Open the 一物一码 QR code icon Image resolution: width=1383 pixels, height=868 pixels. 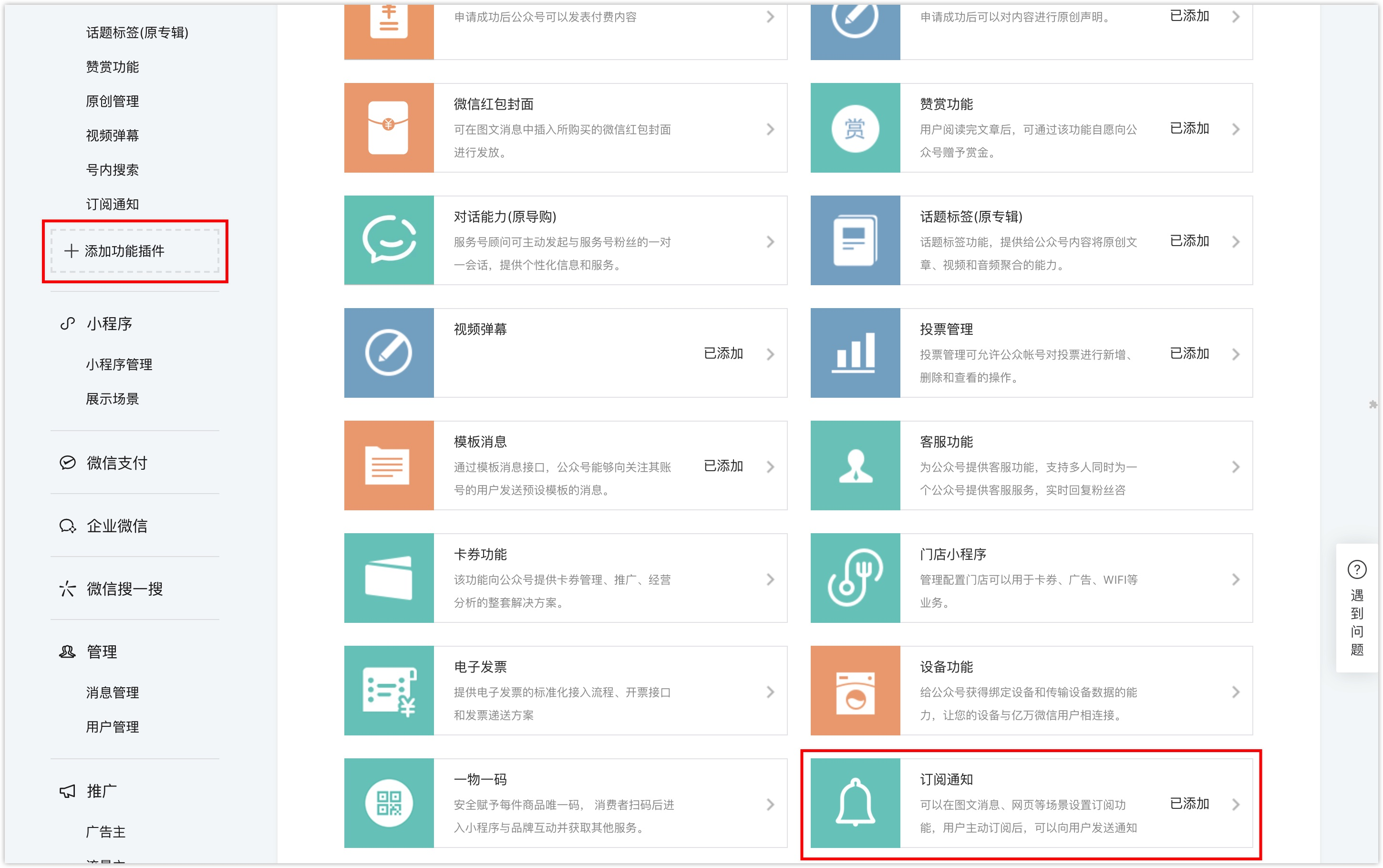pos(389,803)
